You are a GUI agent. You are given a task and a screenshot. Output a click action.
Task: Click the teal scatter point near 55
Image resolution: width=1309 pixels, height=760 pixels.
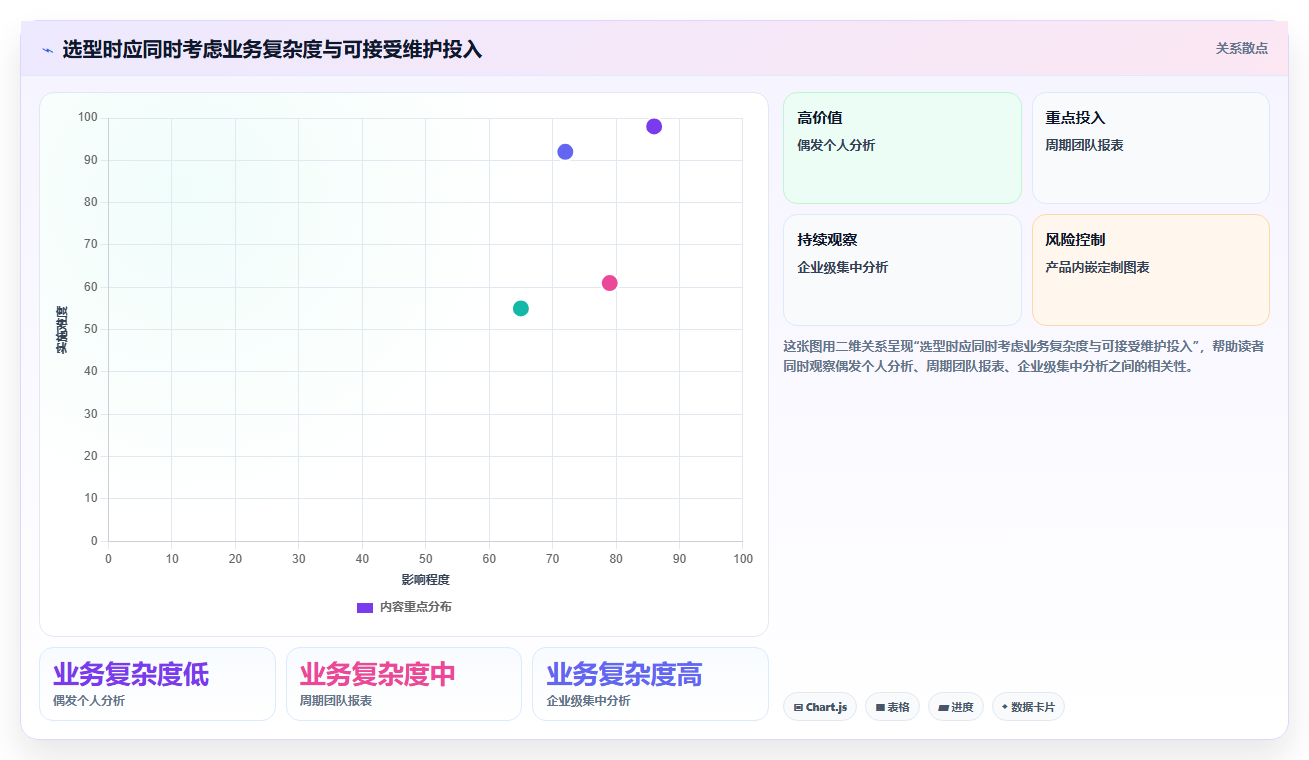tap(521, 308)
